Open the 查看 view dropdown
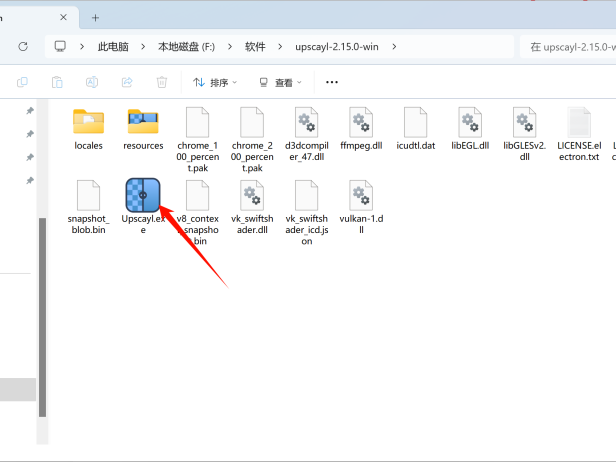This screenshot has height=462, width=616. (x=282, y=83)
